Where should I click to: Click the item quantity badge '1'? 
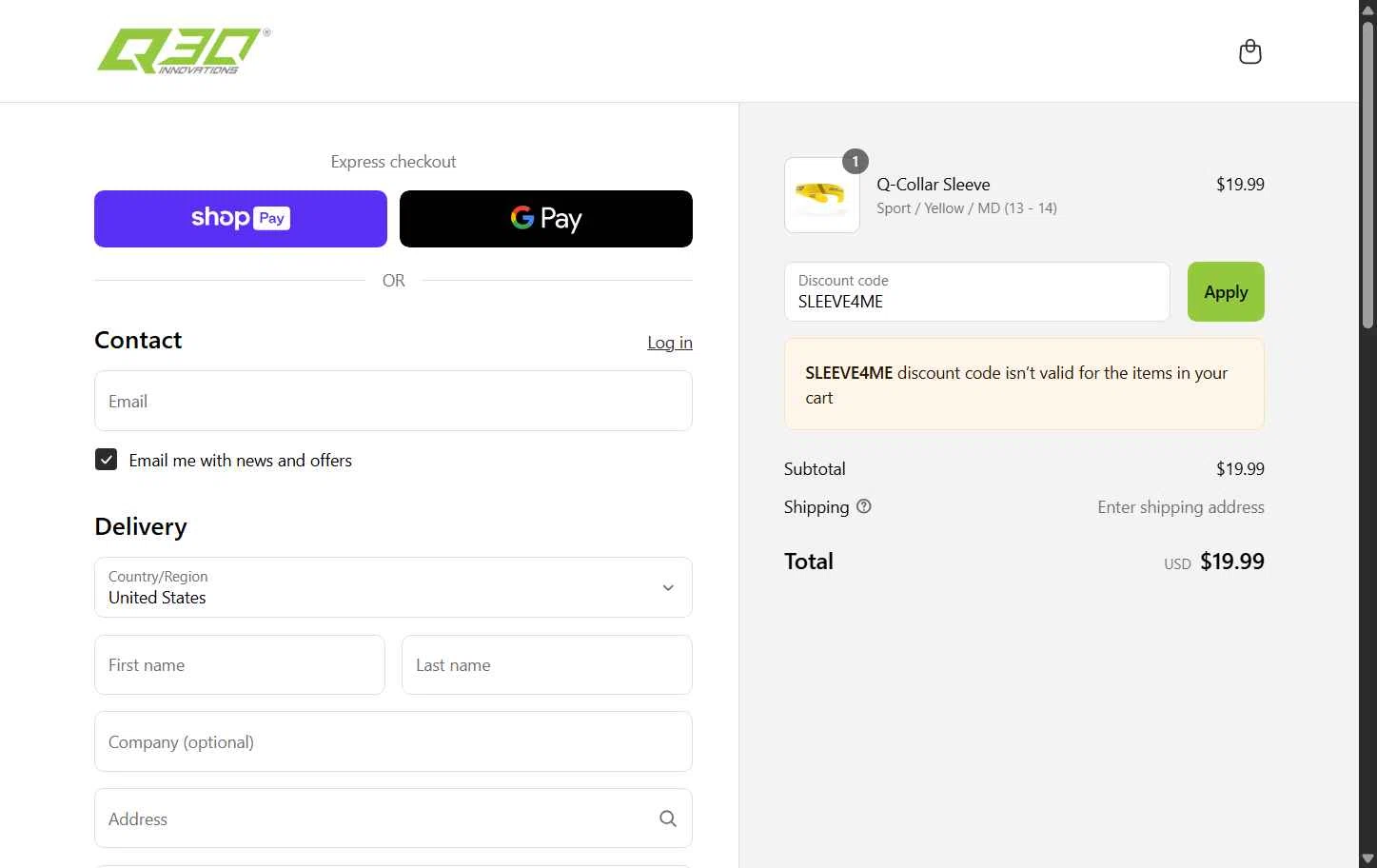(856, 162)
